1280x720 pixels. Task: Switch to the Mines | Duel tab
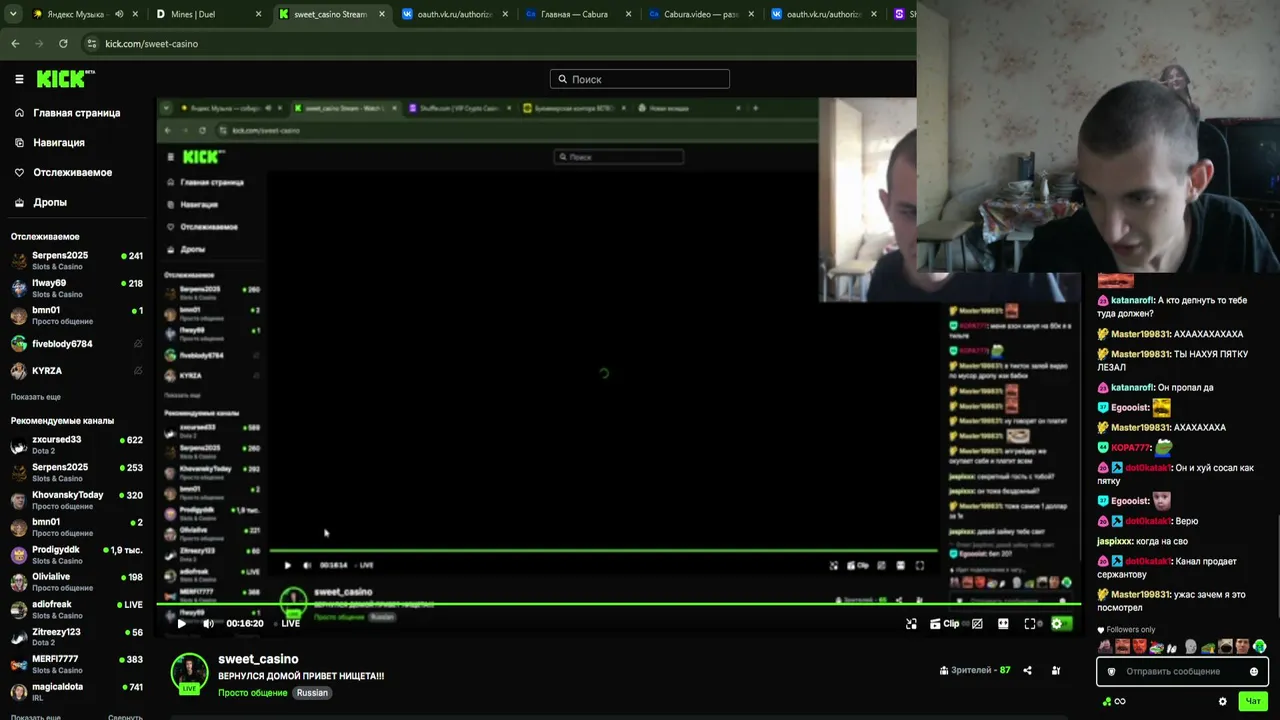pos(206,14)
